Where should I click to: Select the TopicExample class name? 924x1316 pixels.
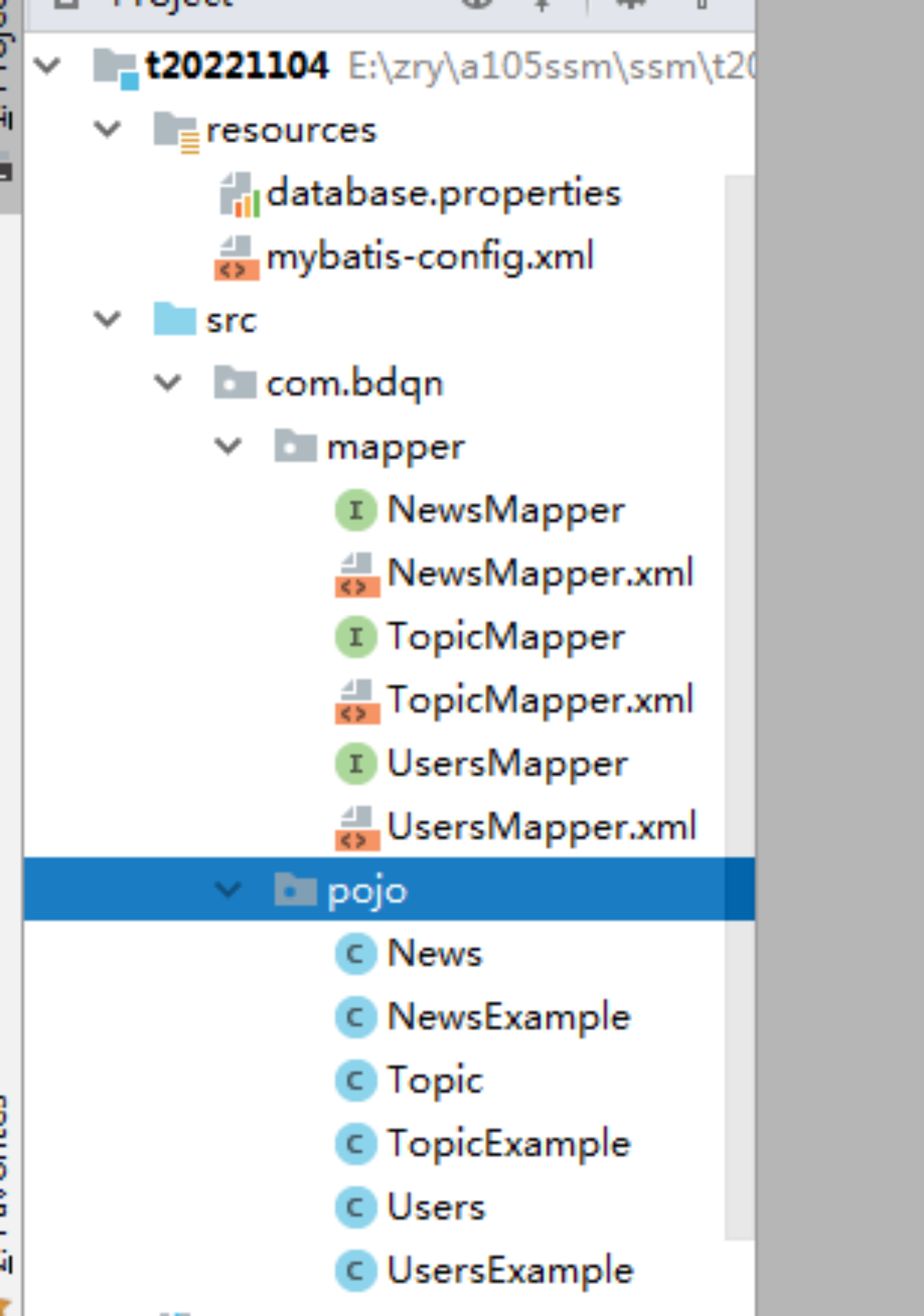click(509, 1145)
